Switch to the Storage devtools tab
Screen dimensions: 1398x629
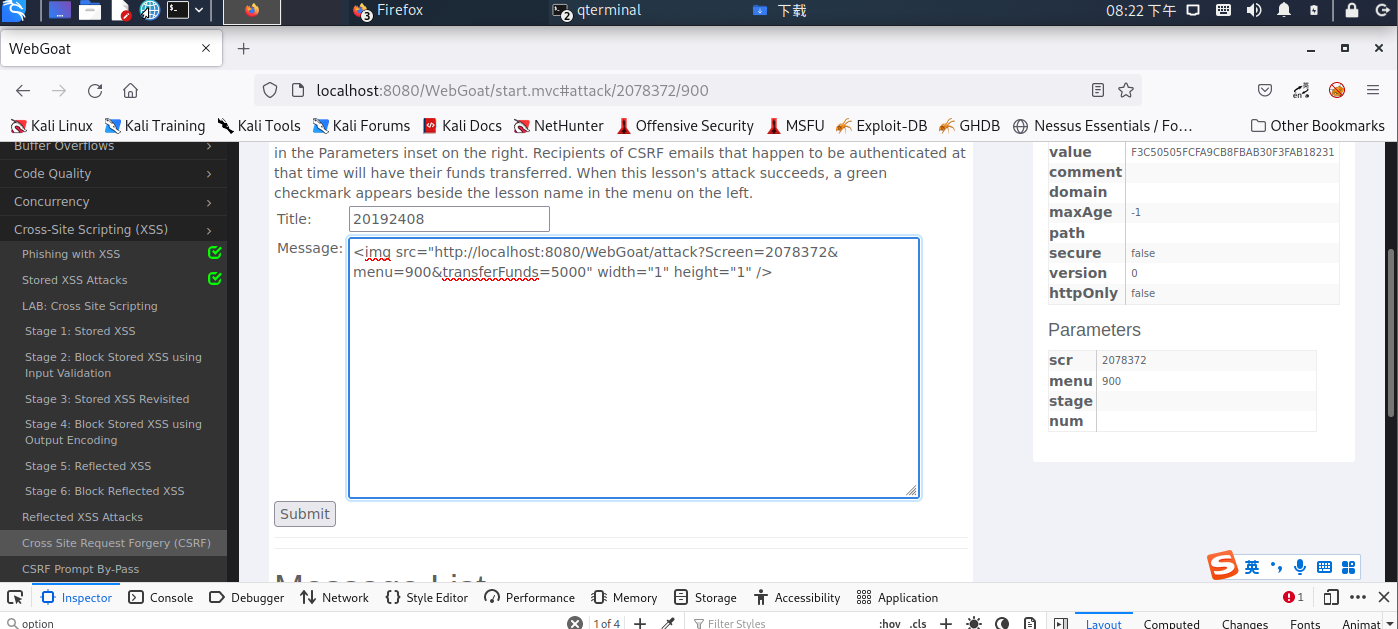click(x=705, y=597)
